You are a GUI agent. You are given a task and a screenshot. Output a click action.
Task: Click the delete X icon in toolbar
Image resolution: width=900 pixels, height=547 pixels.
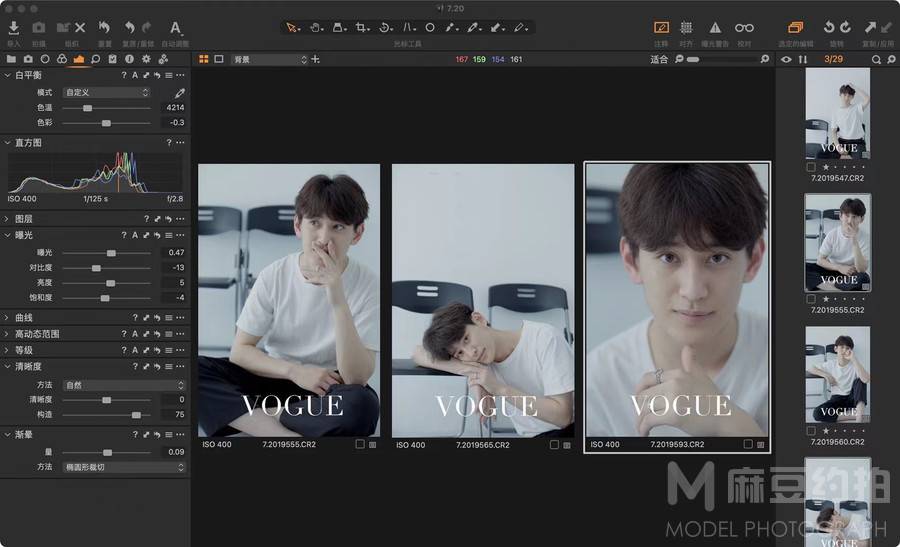(x=80, y=27)
